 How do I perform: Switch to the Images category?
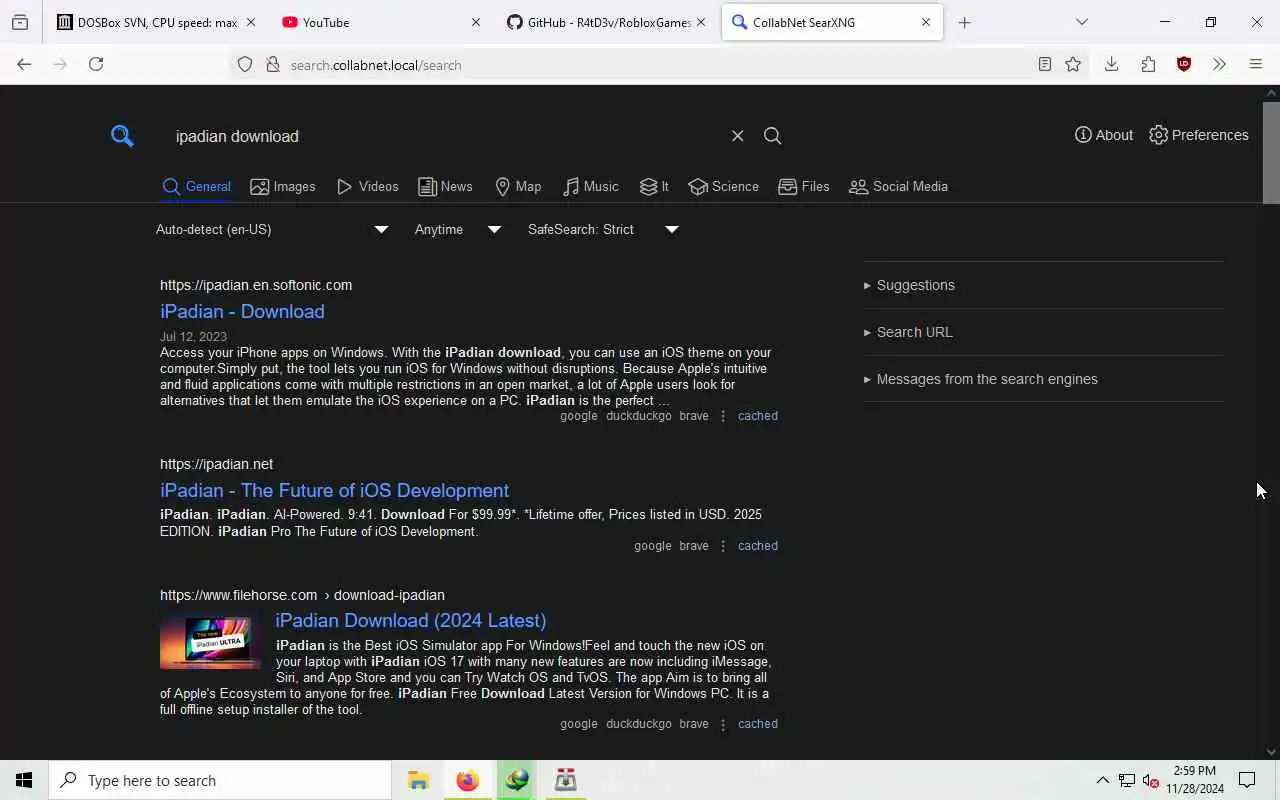click(x=283, y=186)
